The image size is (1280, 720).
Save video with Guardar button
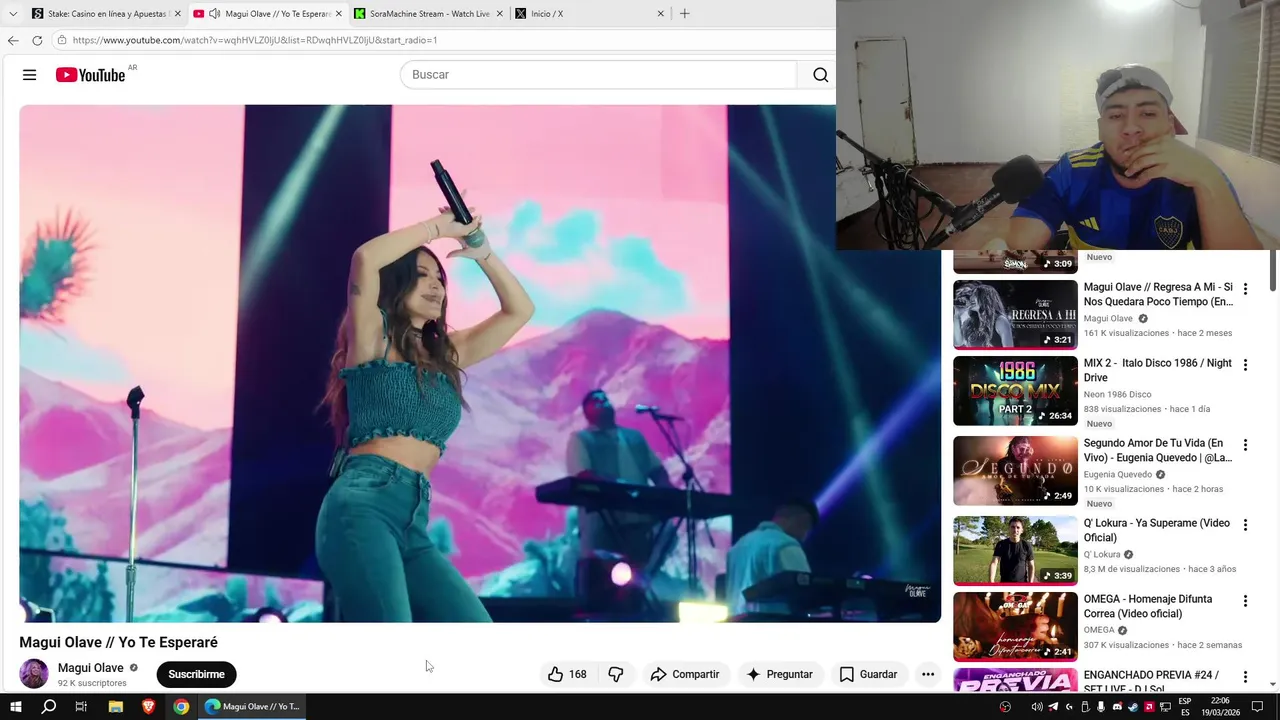coord(868,674)
